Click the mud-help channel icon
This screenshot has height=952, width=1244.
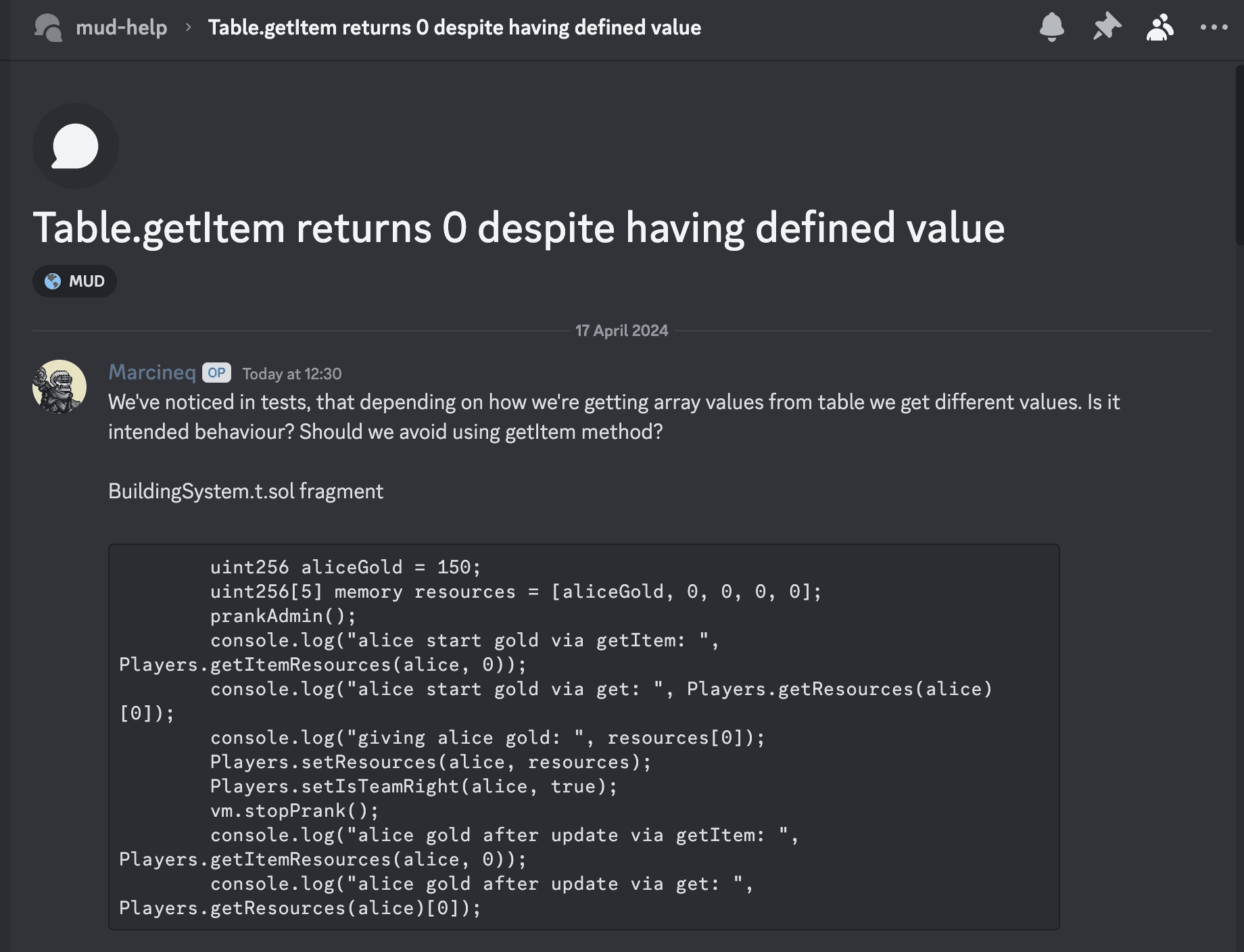coord(49,28)
